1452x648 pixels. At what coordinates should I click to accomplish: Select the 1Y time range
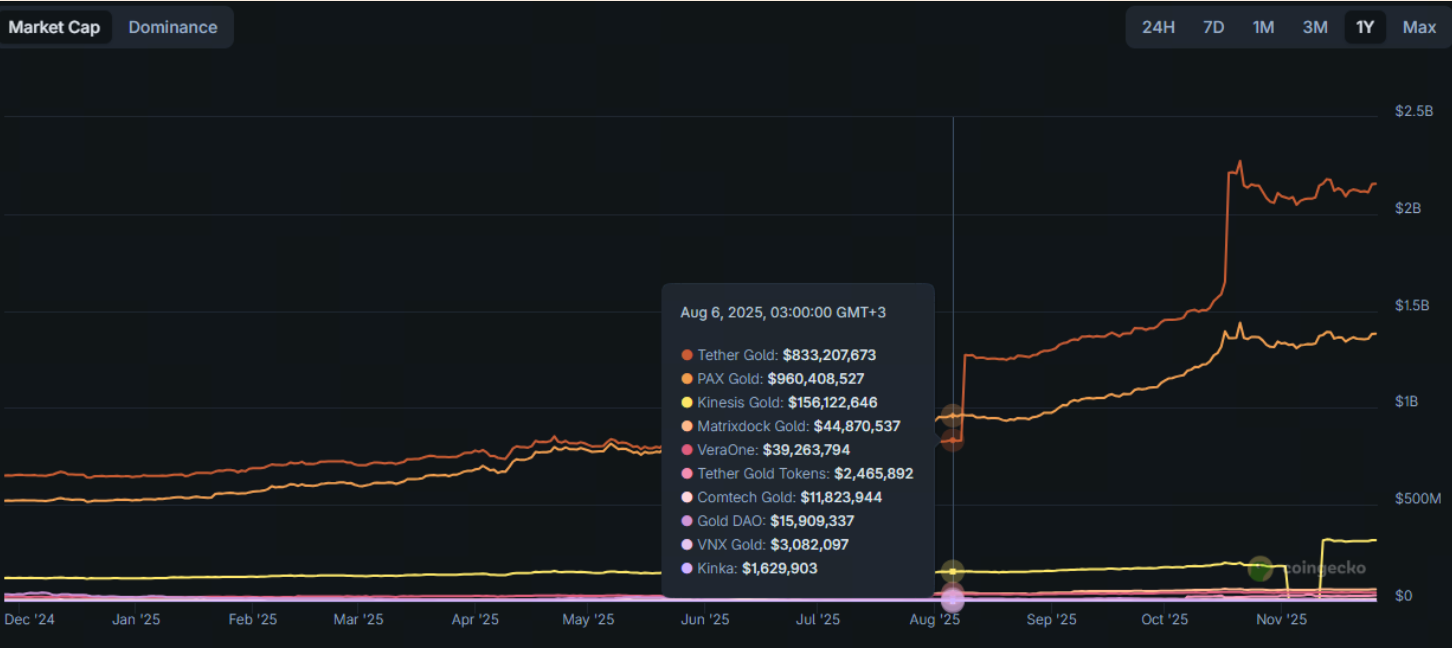[x=1365, y=27]
